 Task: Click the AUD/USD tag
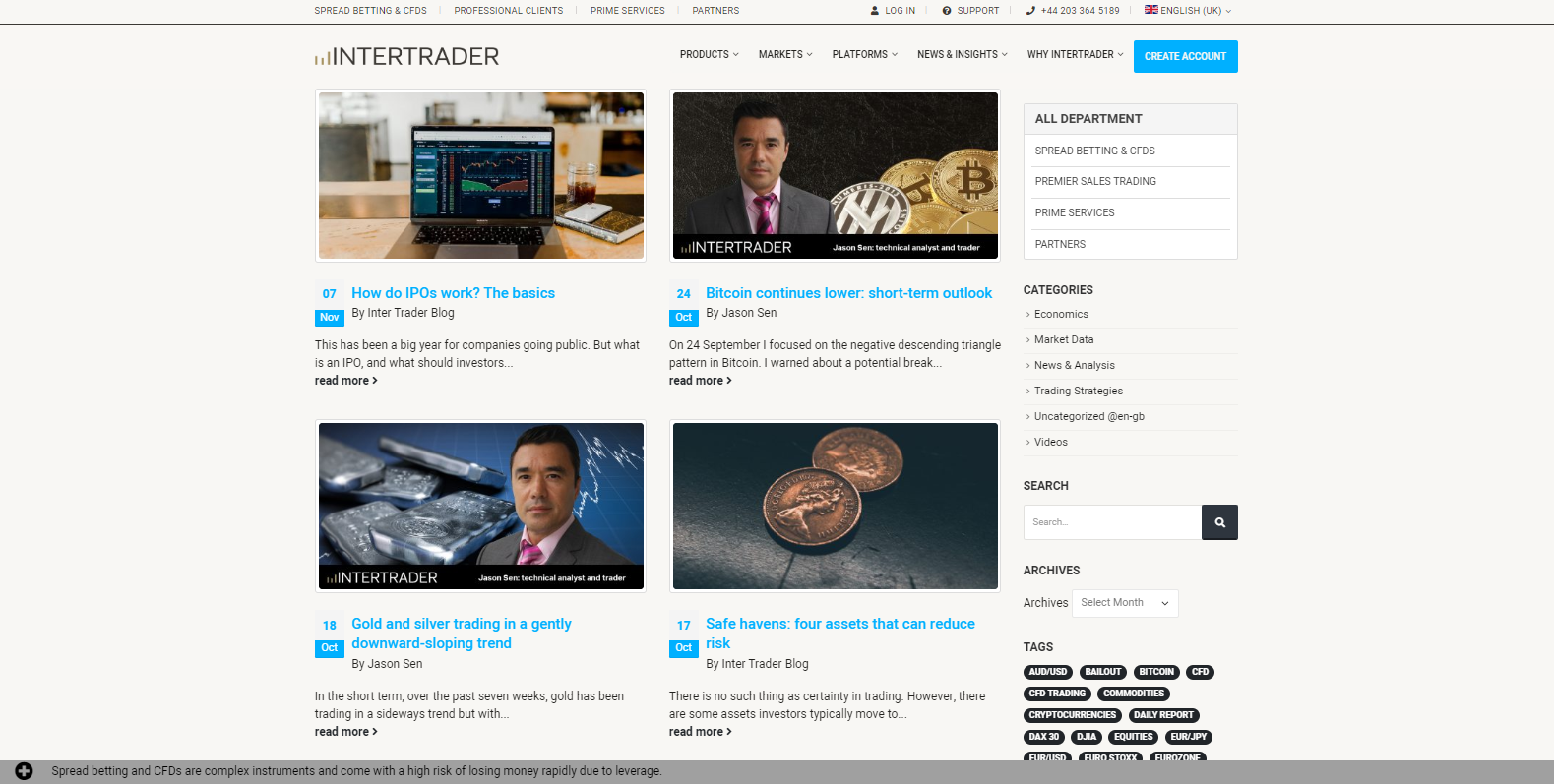pyautogui.click(x=1048, y=673)
